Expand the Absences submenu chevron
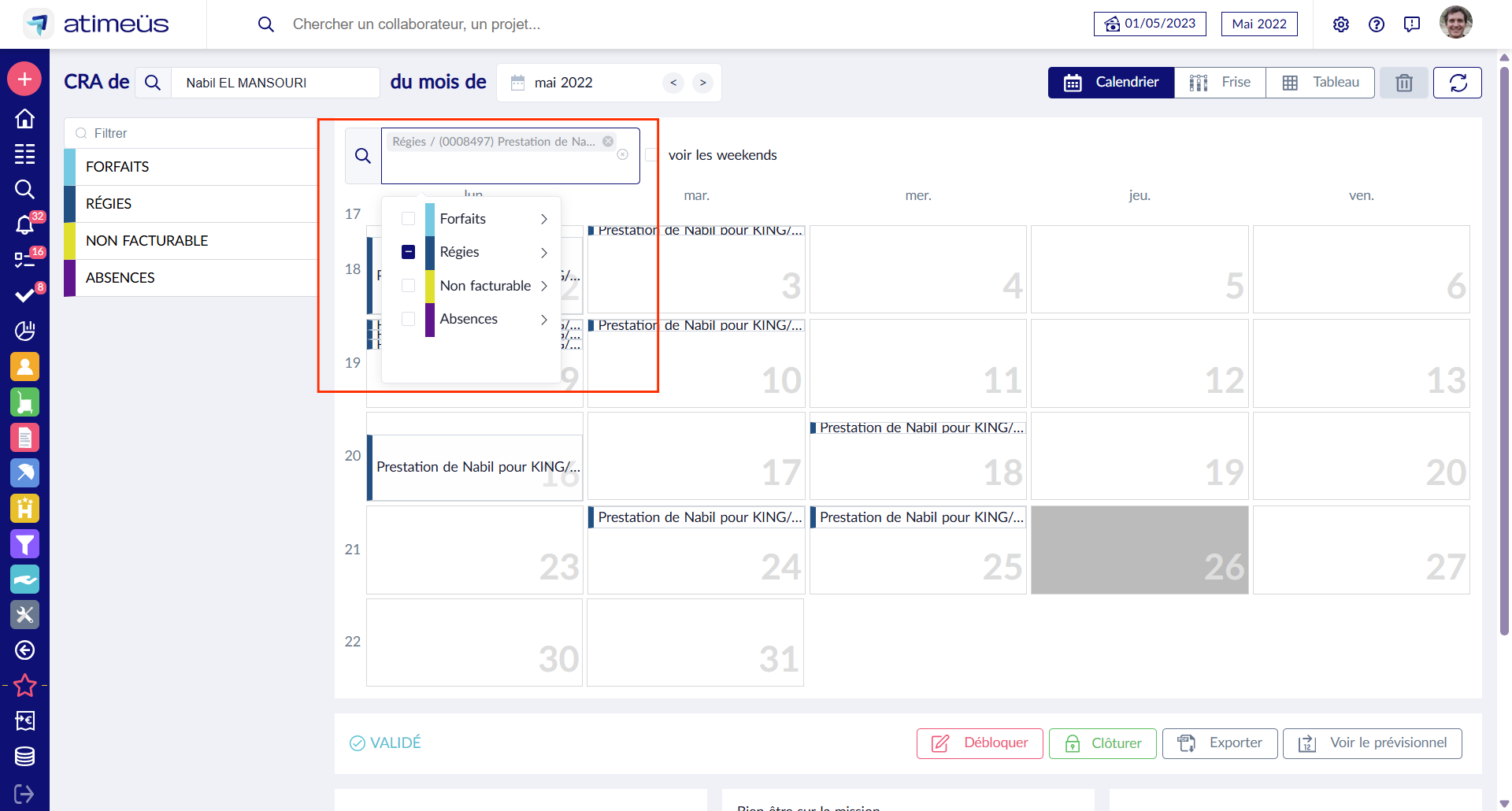This screenshot has height=811, width=1512. coord(543,319)
